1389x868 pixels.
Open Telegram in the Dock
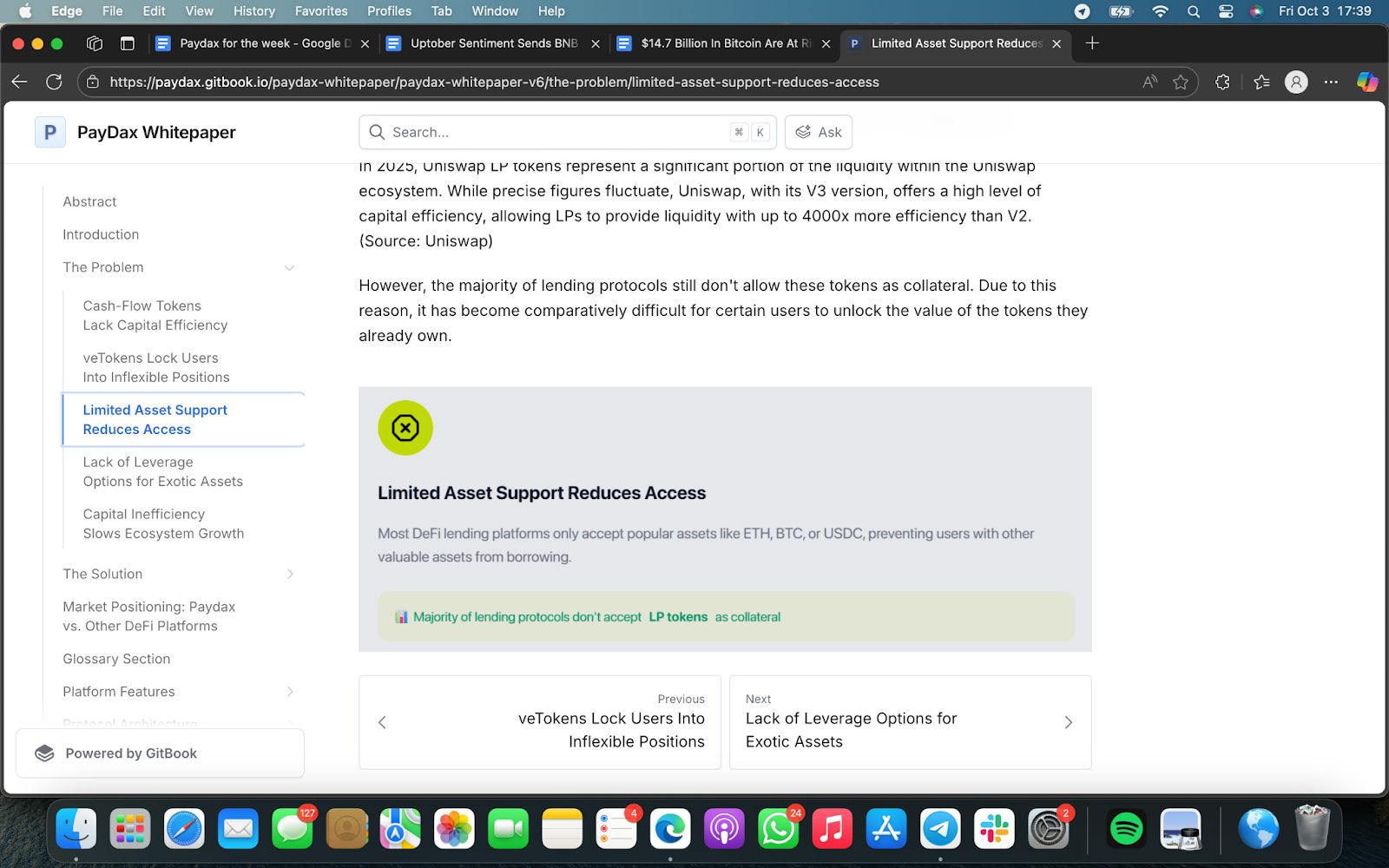tap(940, 829)
